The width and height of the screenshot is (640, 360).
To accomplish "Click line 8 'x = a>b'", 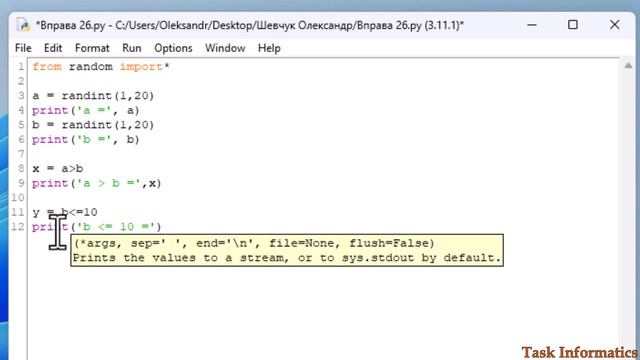I will pyautogui.click(x=58, y=169).
